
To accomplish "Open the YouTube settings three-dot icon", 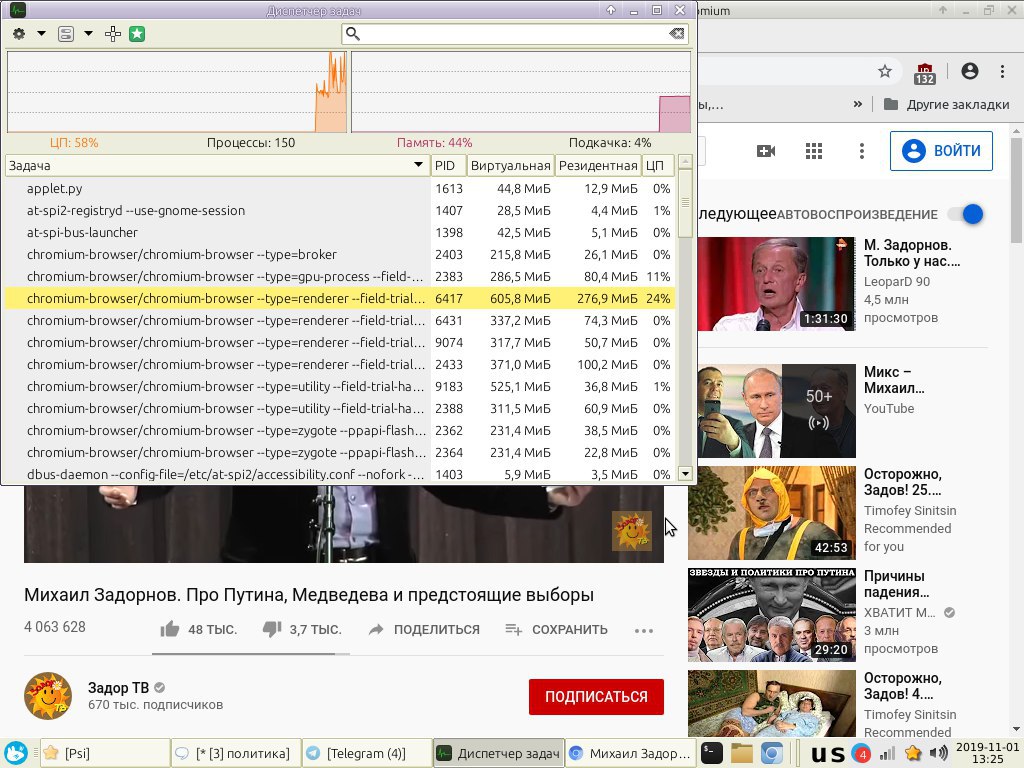I will [862, 152].
